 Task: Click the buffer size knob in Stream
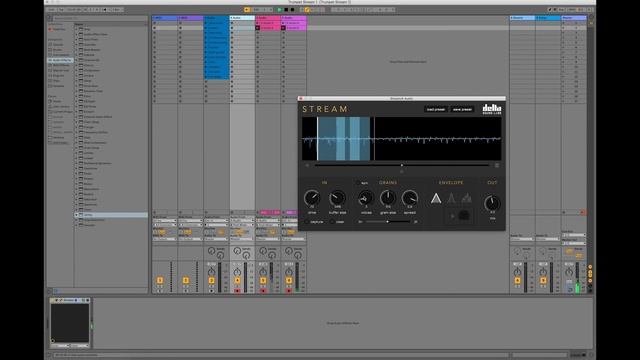click(337, 198)
